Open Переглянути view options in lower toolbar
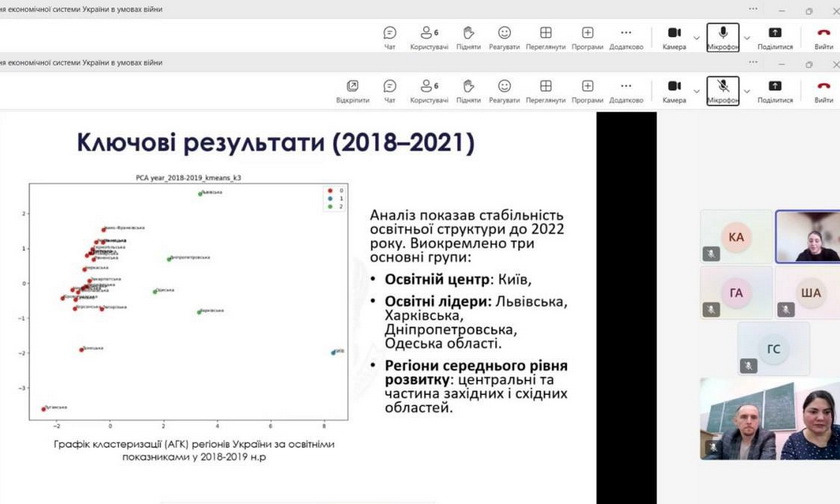840x504 pixels. tap(546, 88)
